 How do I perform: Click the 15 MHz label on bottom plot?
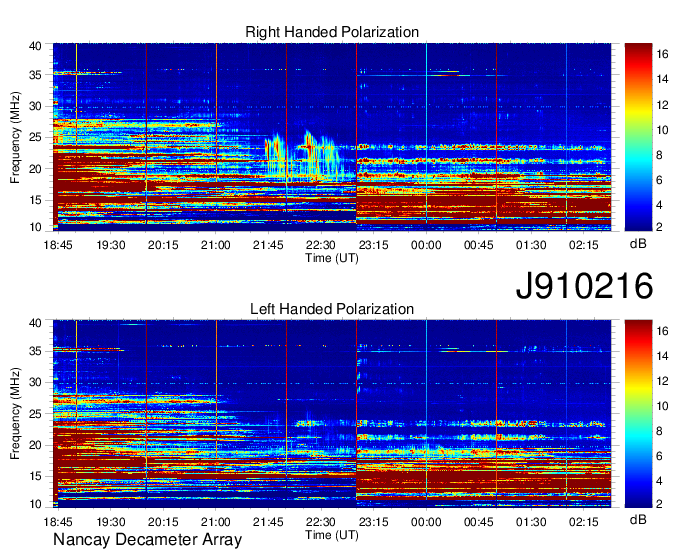point(35,476)
